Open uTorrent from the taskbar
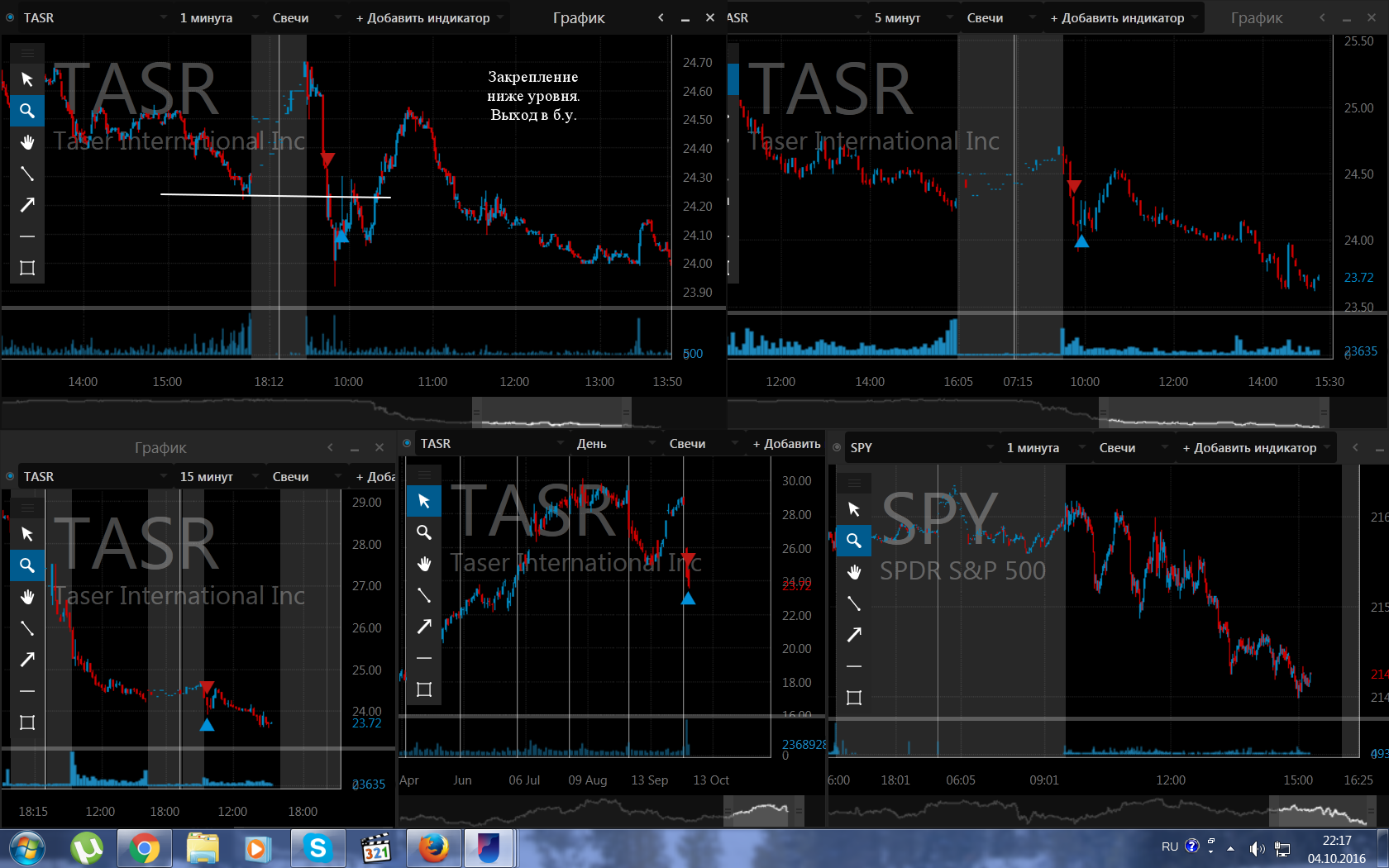 click(87, 849)
